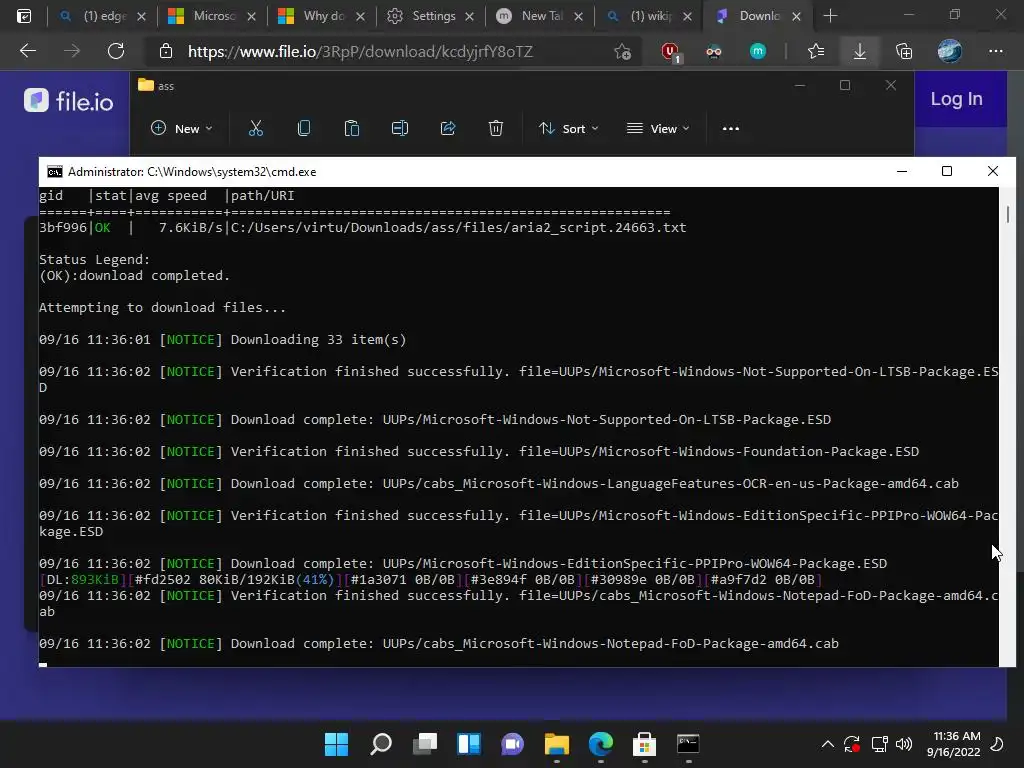This screenshot has height=768, width=1024.
Task: Open the Sort dropdown in File Explorer
Action: [568, 129]
